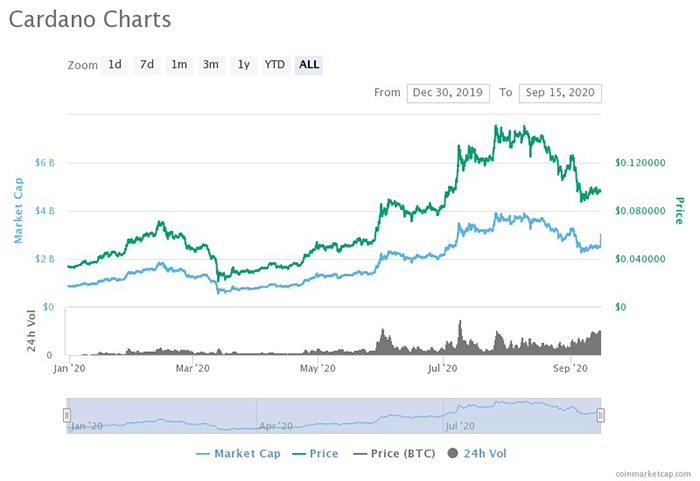700x481 pixels.
Task: Choose the 1y zoom option
Action: 242,65
